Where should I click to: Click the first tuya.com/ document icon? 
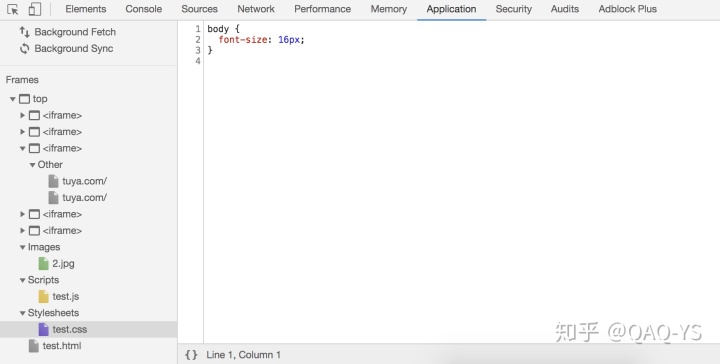(54, 181)
